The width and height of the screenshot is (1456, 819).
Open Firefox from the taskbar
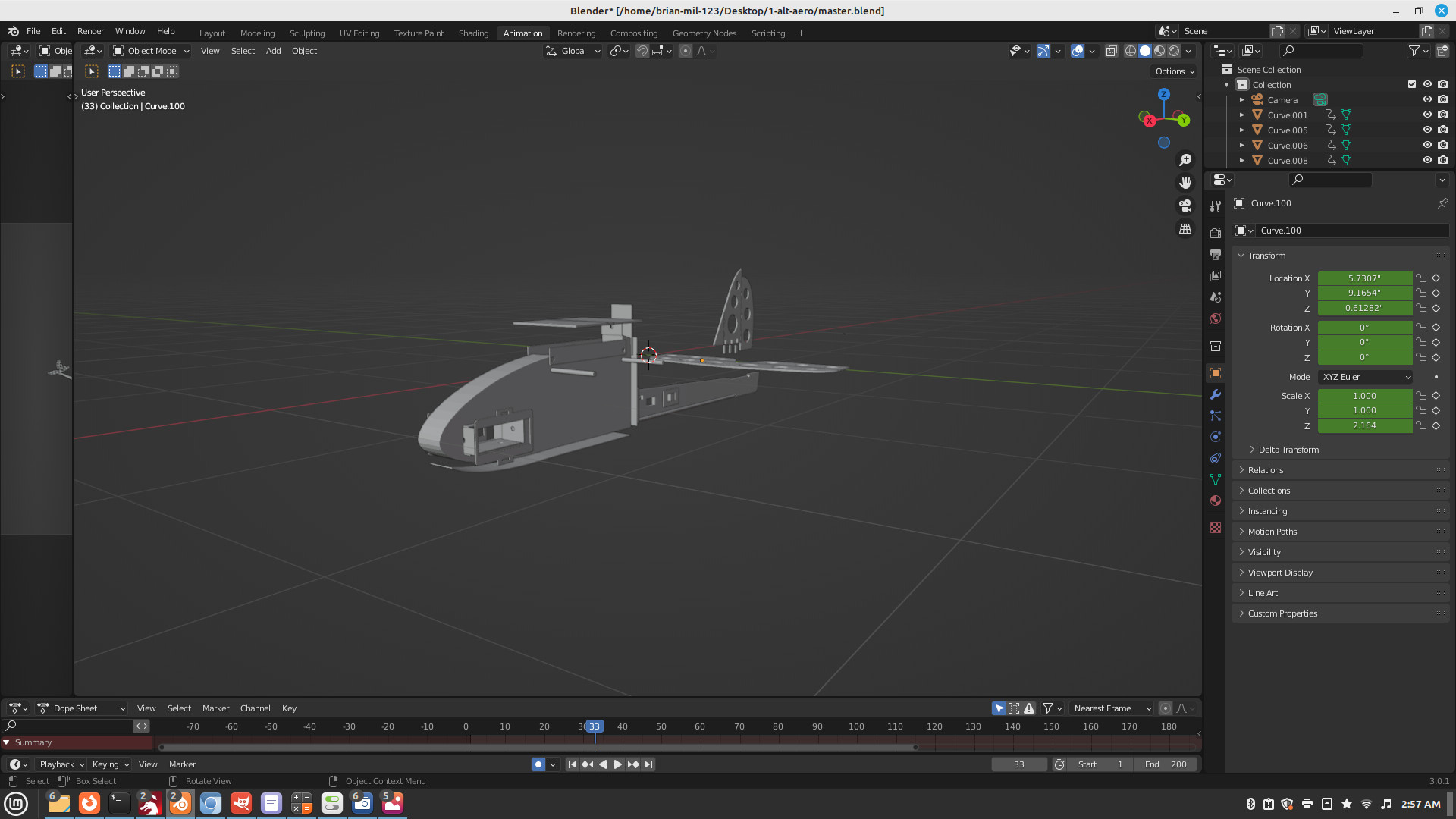coord(89,803)
